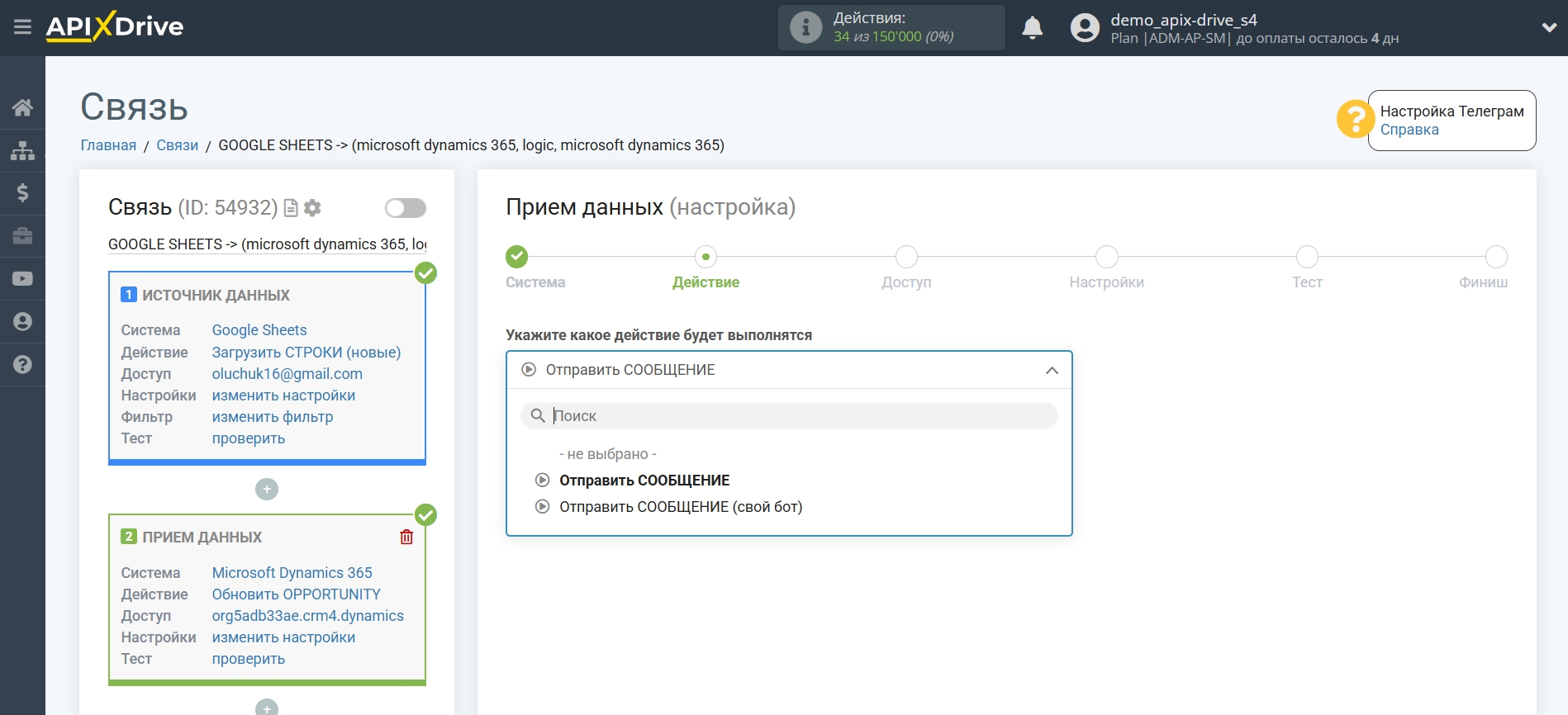Open the billing dollar sidebar icon
Screen dimensions: 1568x715
[x=22, y=193]
